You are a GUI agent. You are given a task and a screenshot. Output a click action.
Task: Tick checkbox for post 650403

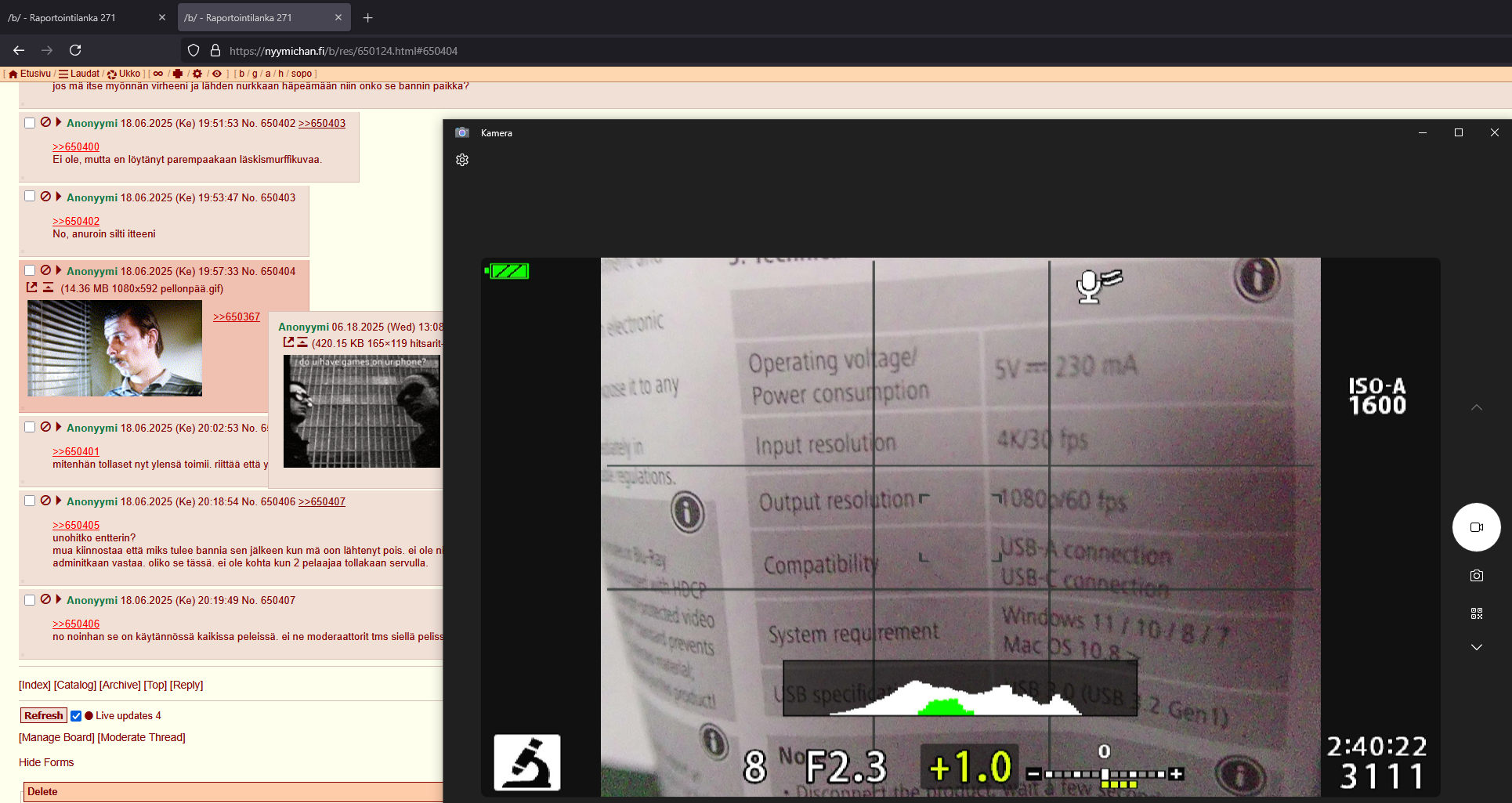tap(30, 197)
